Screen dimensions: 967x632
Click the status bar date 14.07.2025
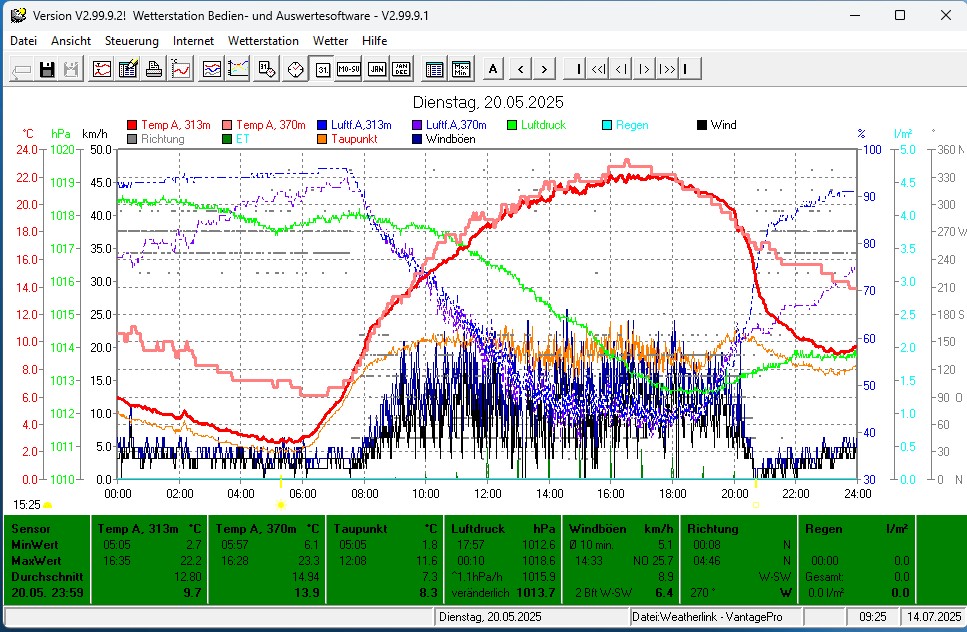[933, 617]
